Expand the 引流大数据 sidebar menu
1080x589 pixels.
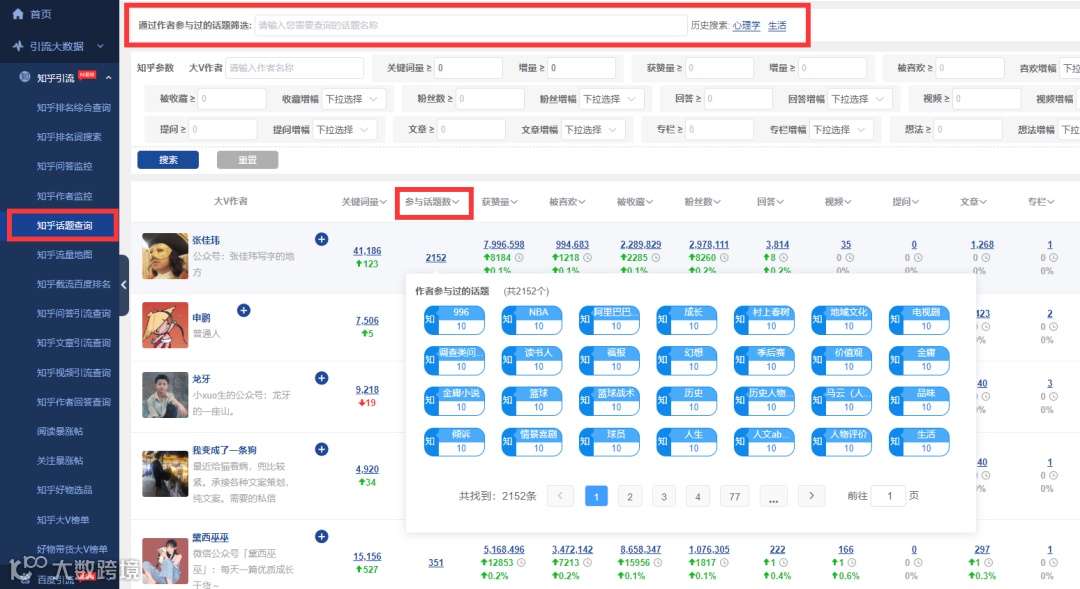101,46
